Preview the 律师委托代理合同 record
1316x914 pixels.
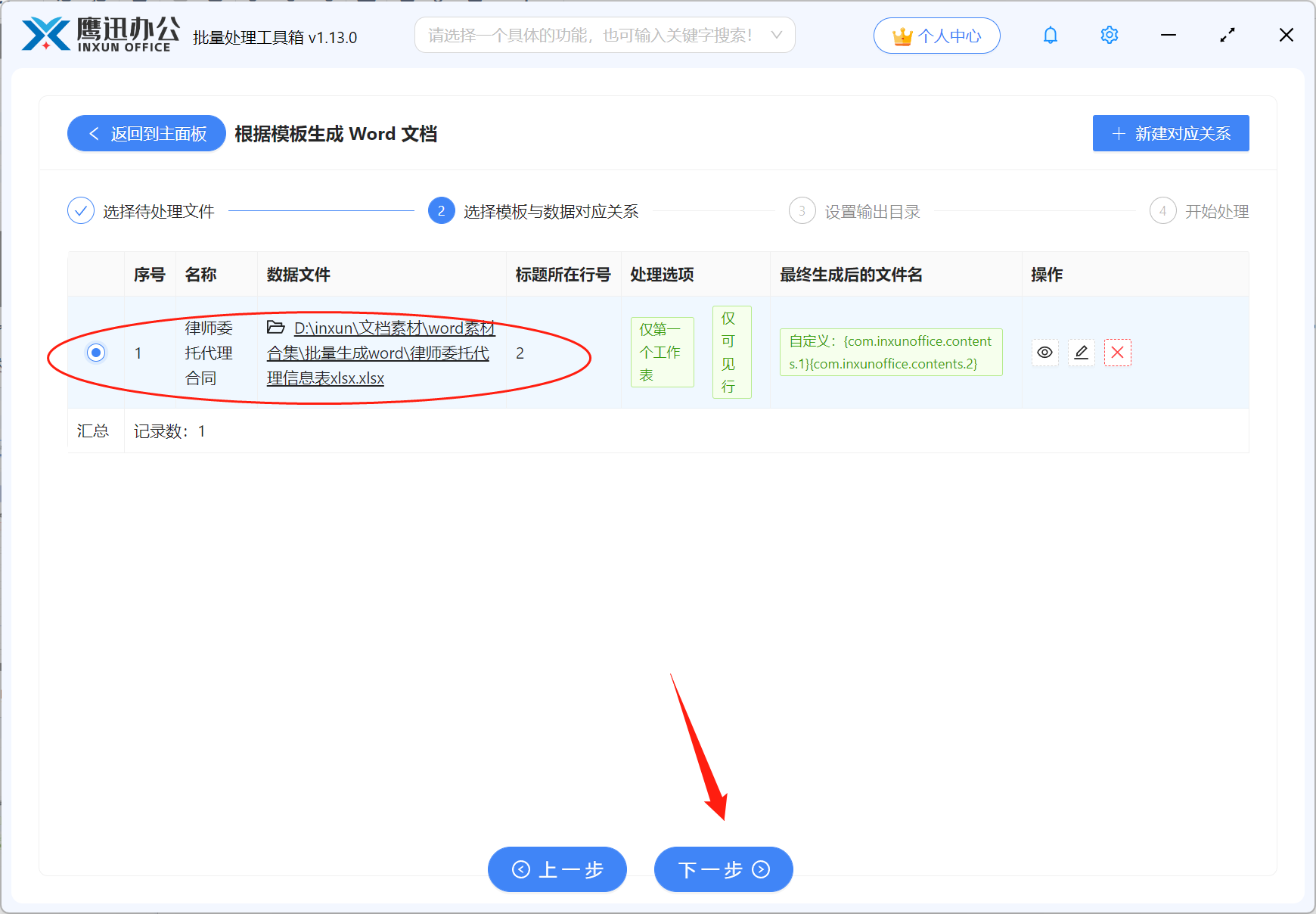(1044, 353)
